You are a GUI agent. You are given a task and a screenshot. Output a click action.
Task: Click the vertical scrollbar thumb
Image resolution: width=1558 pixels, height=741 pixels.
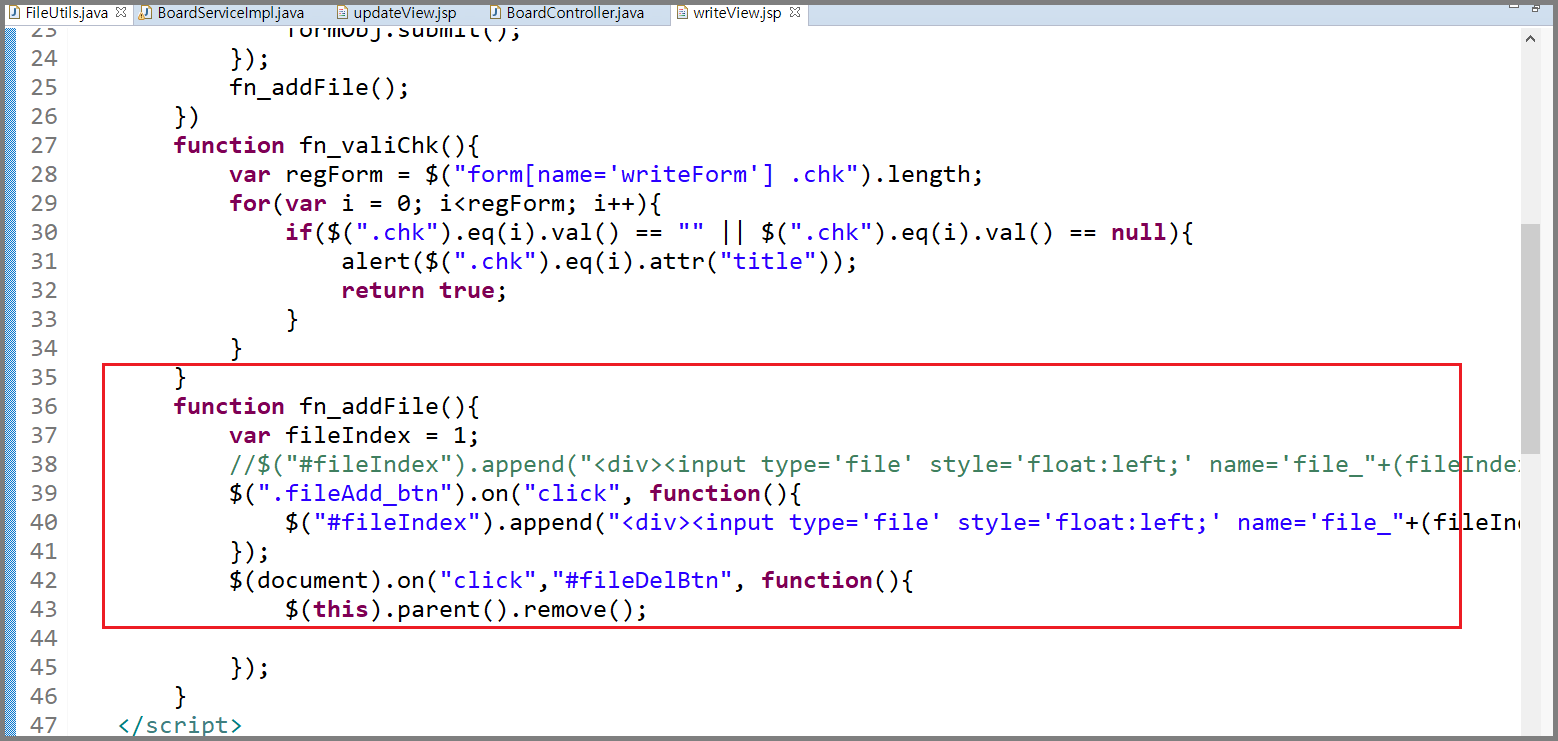[x=1530, y=338]
